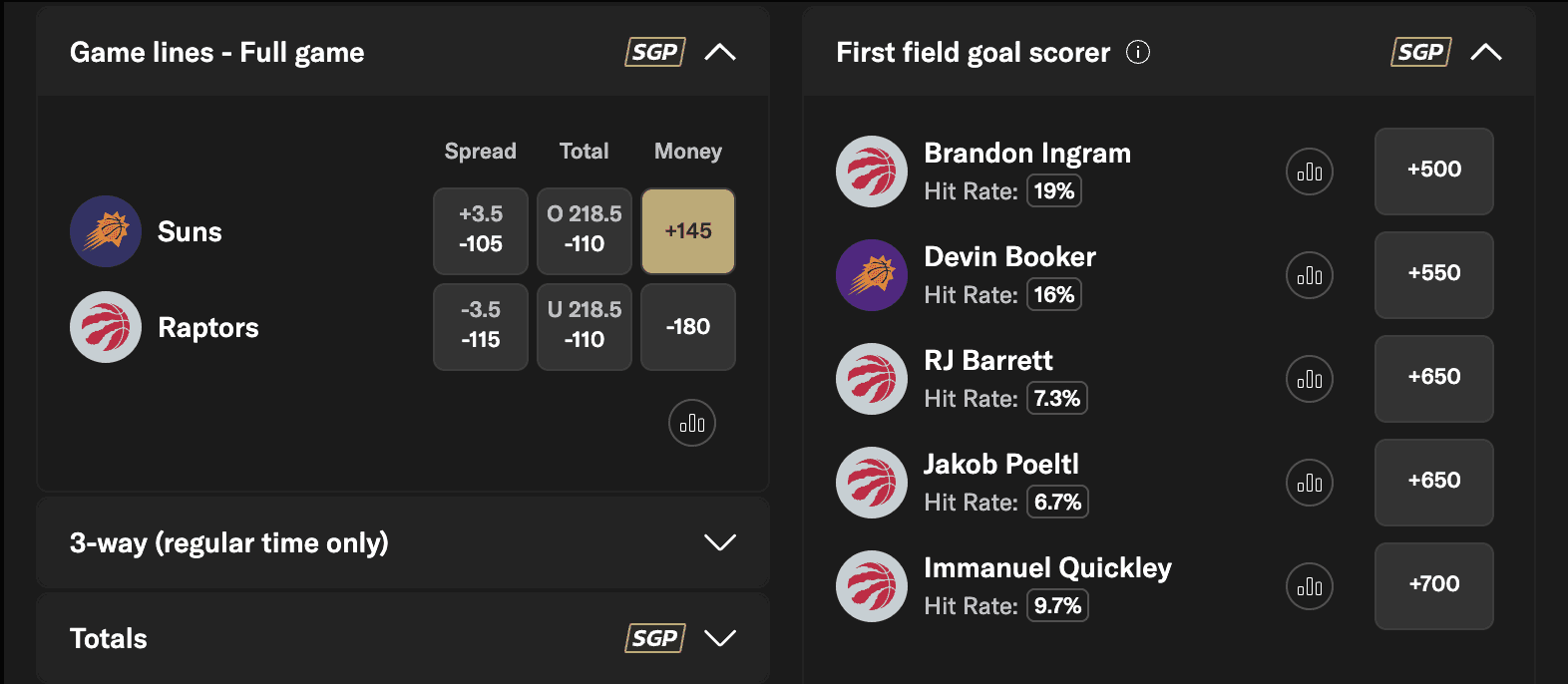The image size is (1568, 684).
Task: Collapse the Game lines - Full game section
Action: (721, 52)
